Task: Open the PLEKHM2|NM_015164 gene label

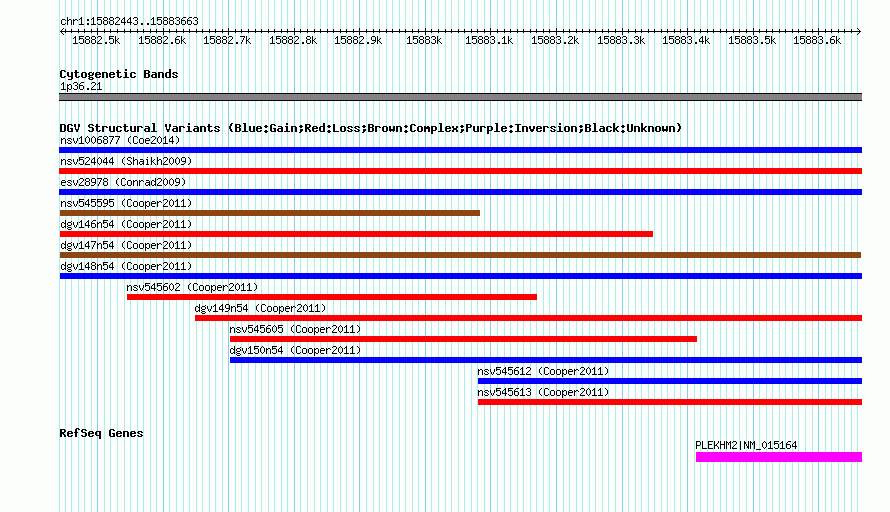Action: (x=746, y=446)
